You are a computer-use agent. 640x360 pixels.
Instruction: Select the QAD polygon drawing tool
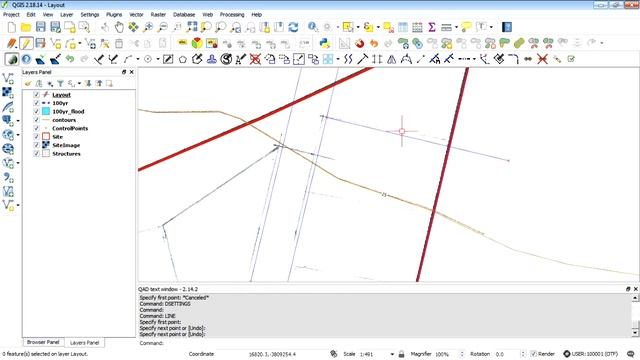click(x=182, y=59)
